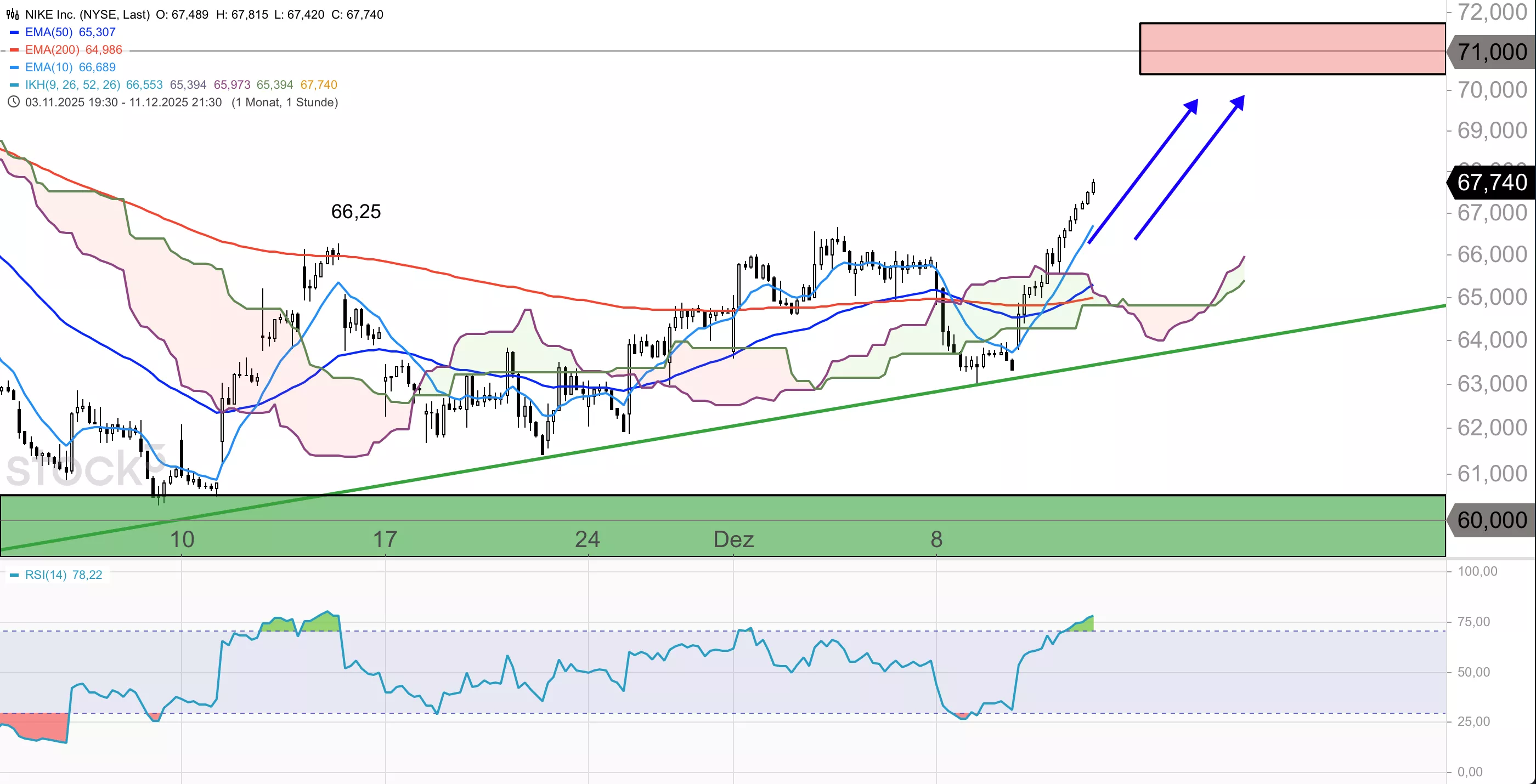Click the current price tag 67,740

pos(1491,183)
